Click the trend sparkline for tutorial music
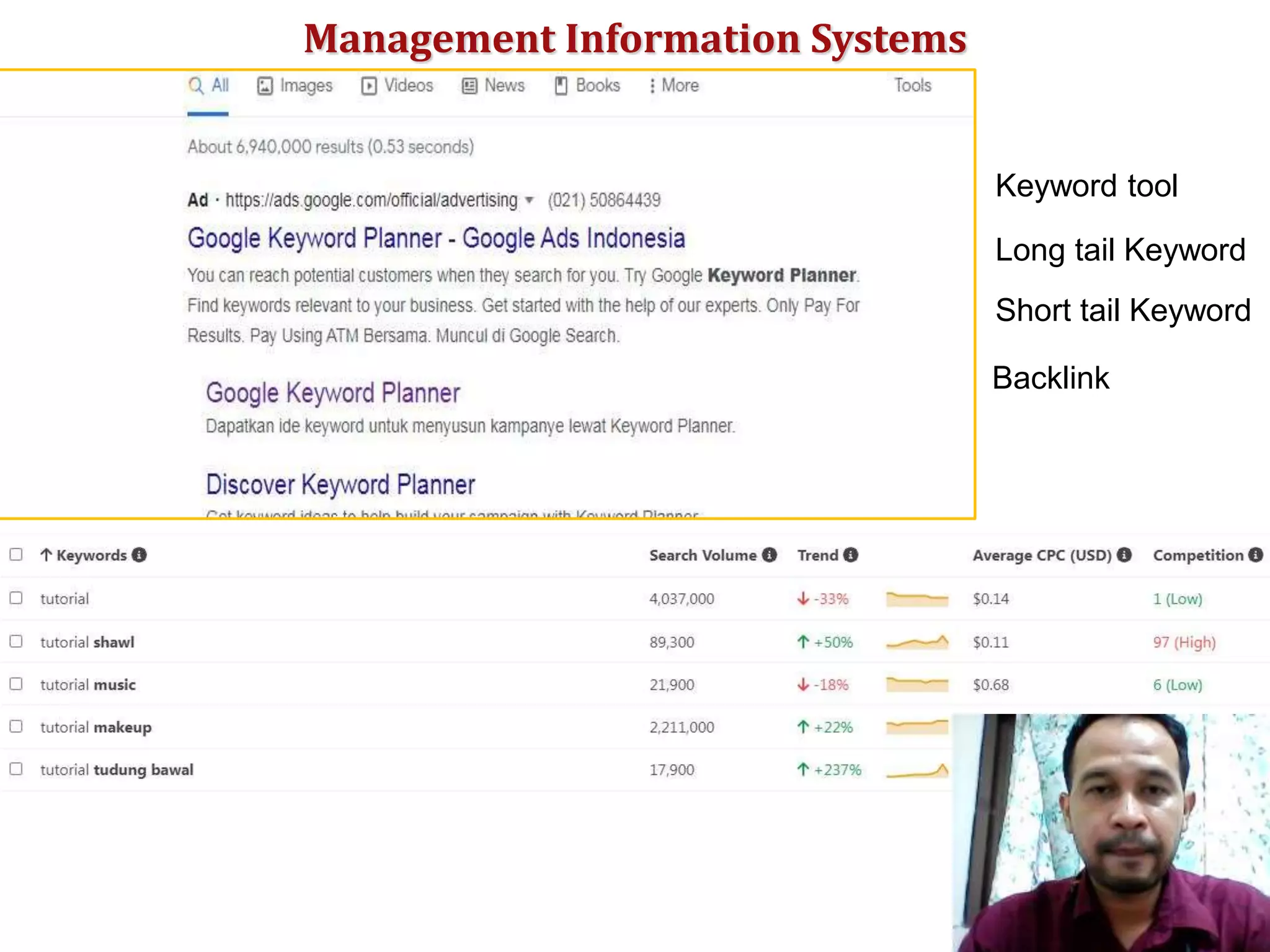 coord(917,684)
